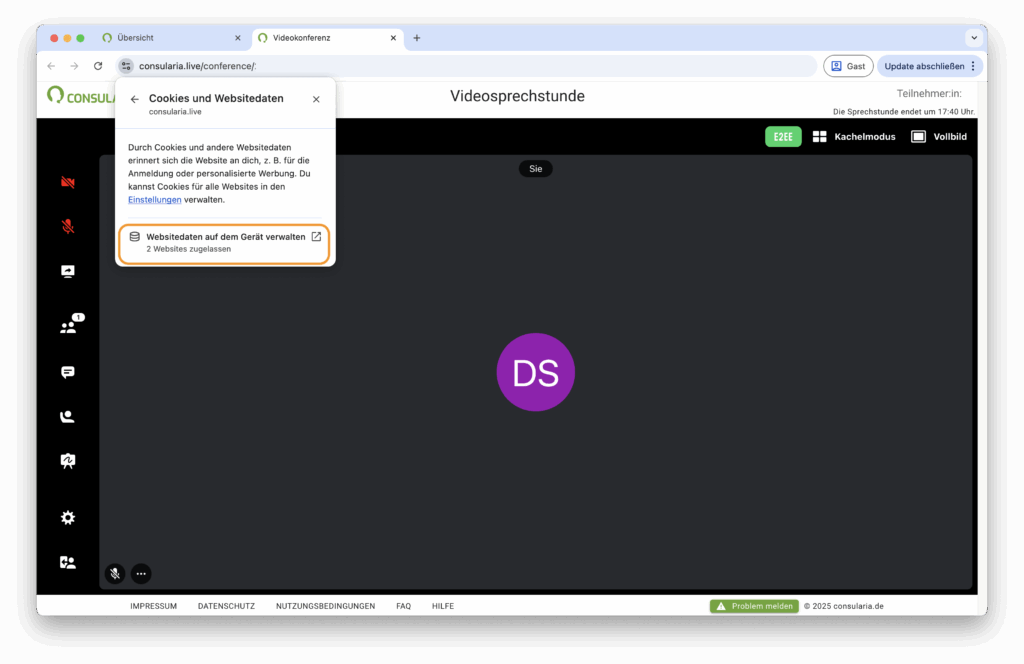Open NUTZUNGSBEDINGUNGEN footer link
Screen dimensions: 1024x664
(325, 606)
